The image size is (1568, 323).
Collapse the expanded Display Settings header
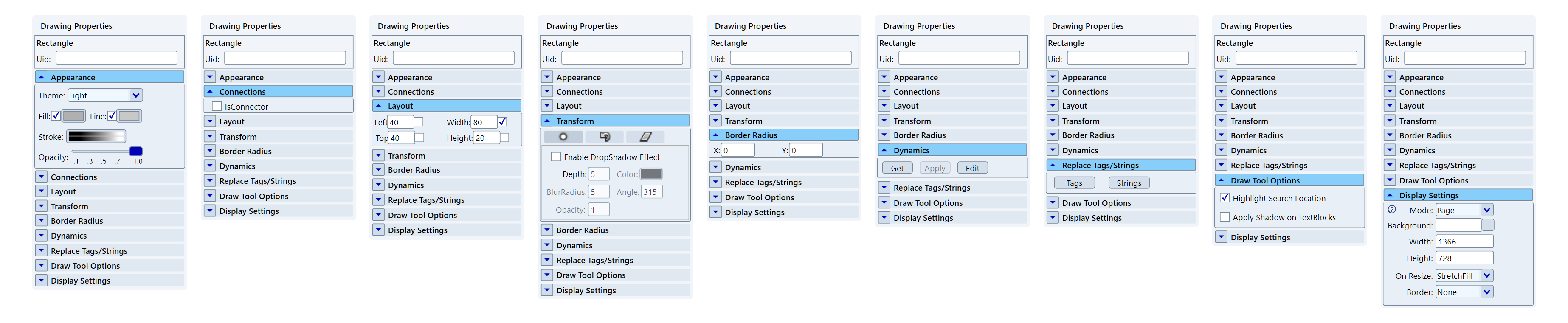tap(1390, 195)
